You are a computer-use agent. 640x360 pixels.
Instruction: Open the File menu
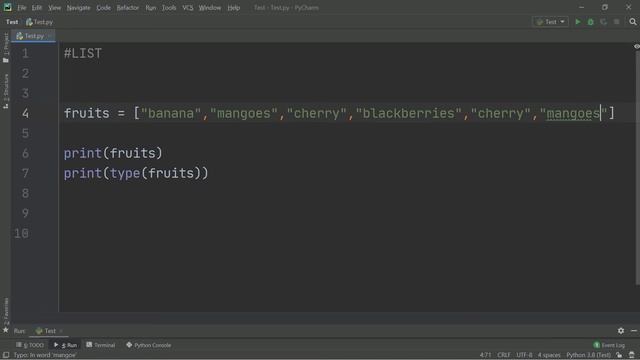pos(22,8)
